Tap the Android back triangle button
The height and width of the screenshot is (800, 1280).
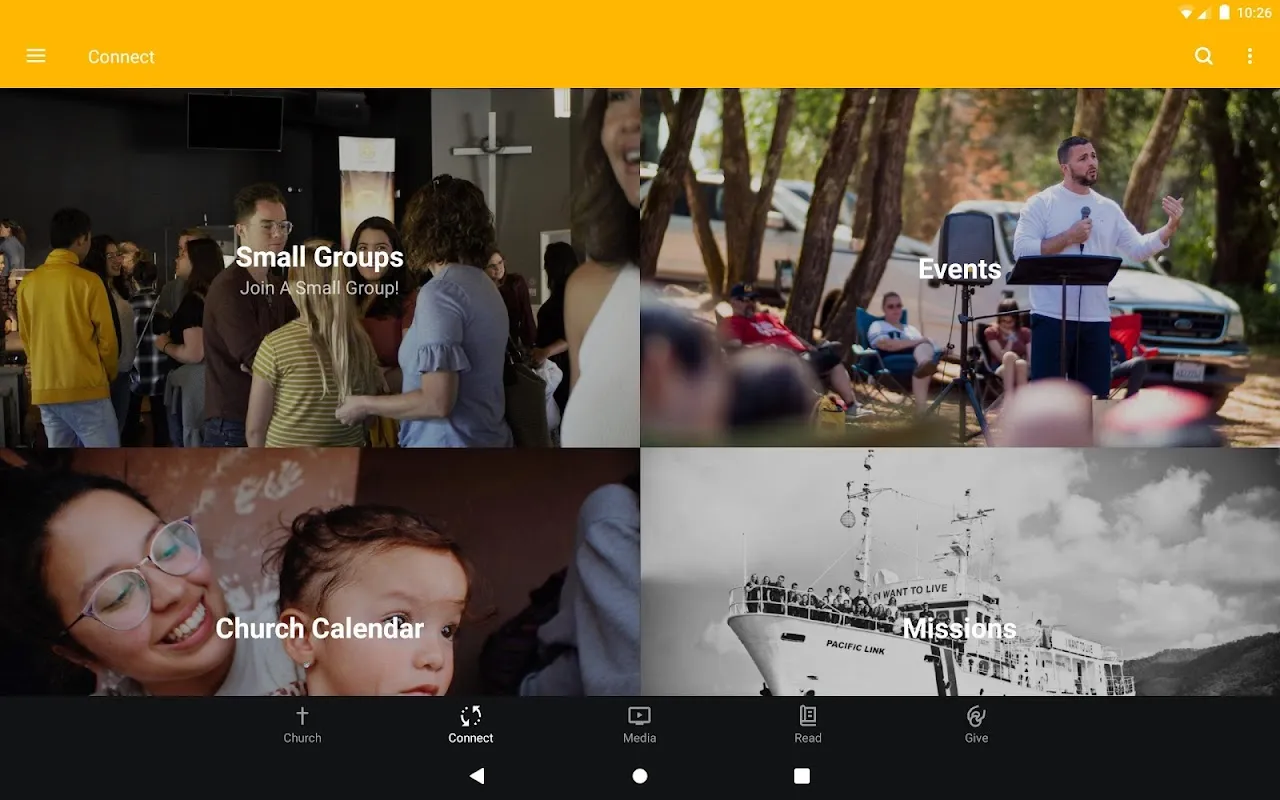(x=477, y=775)
